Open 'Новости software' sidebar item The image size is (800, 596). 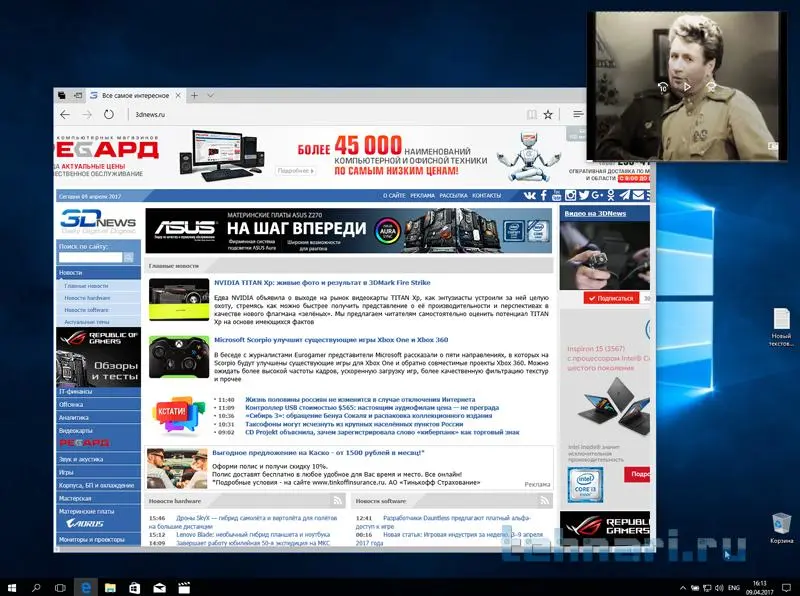87,310
